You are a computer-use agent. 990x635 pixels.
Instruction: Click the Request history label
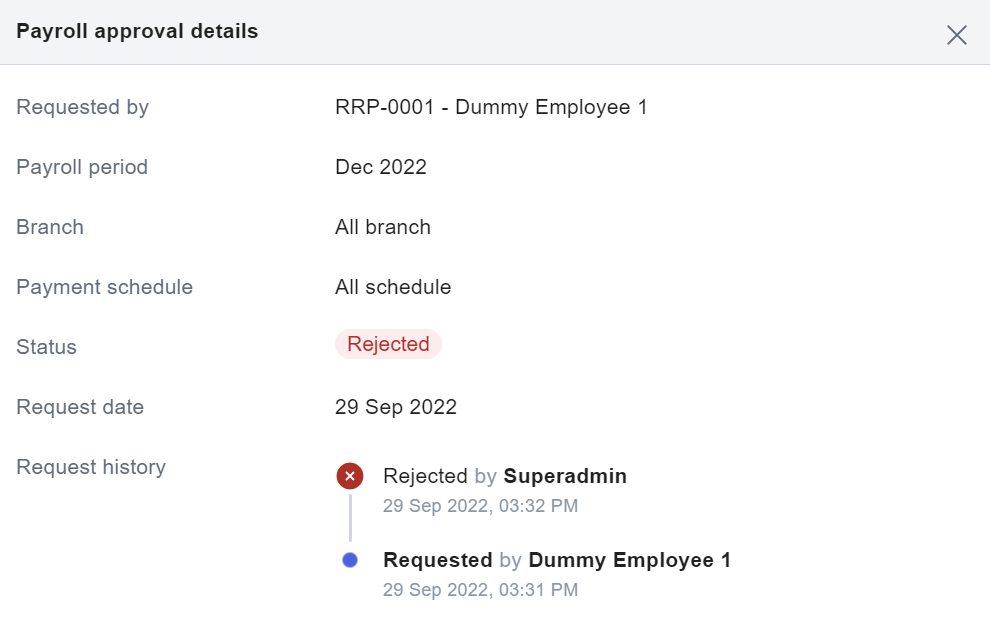coord(91,467)
